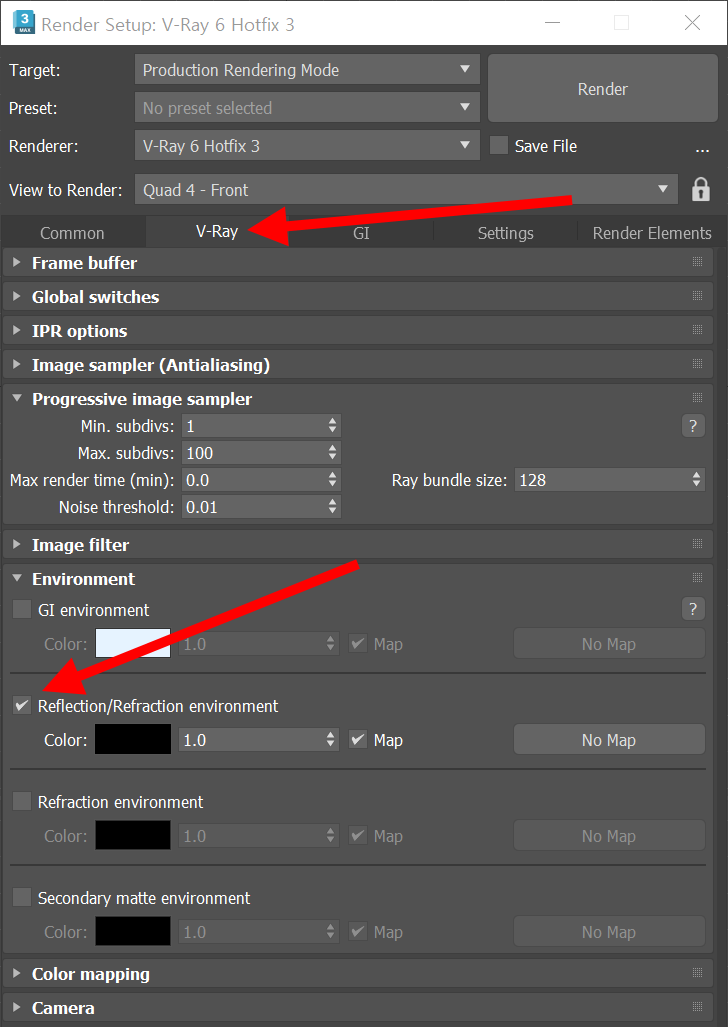Screen dimensions: 728x1027
Task: Collapse the Progressive image sampler rollout
Action: [x=18, y=398]
